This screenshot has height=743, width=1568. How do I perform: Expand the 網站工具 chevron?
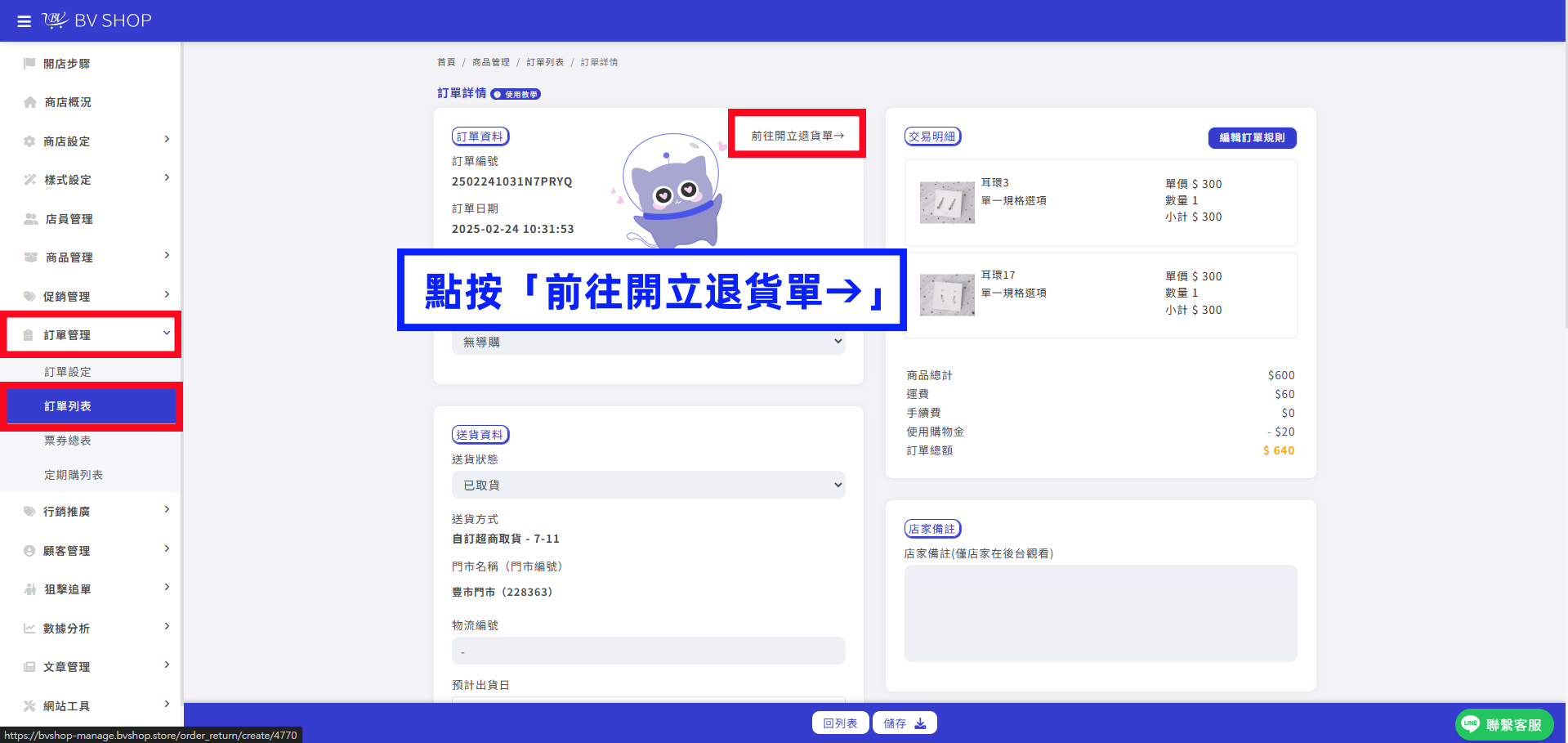pos(167,705)
